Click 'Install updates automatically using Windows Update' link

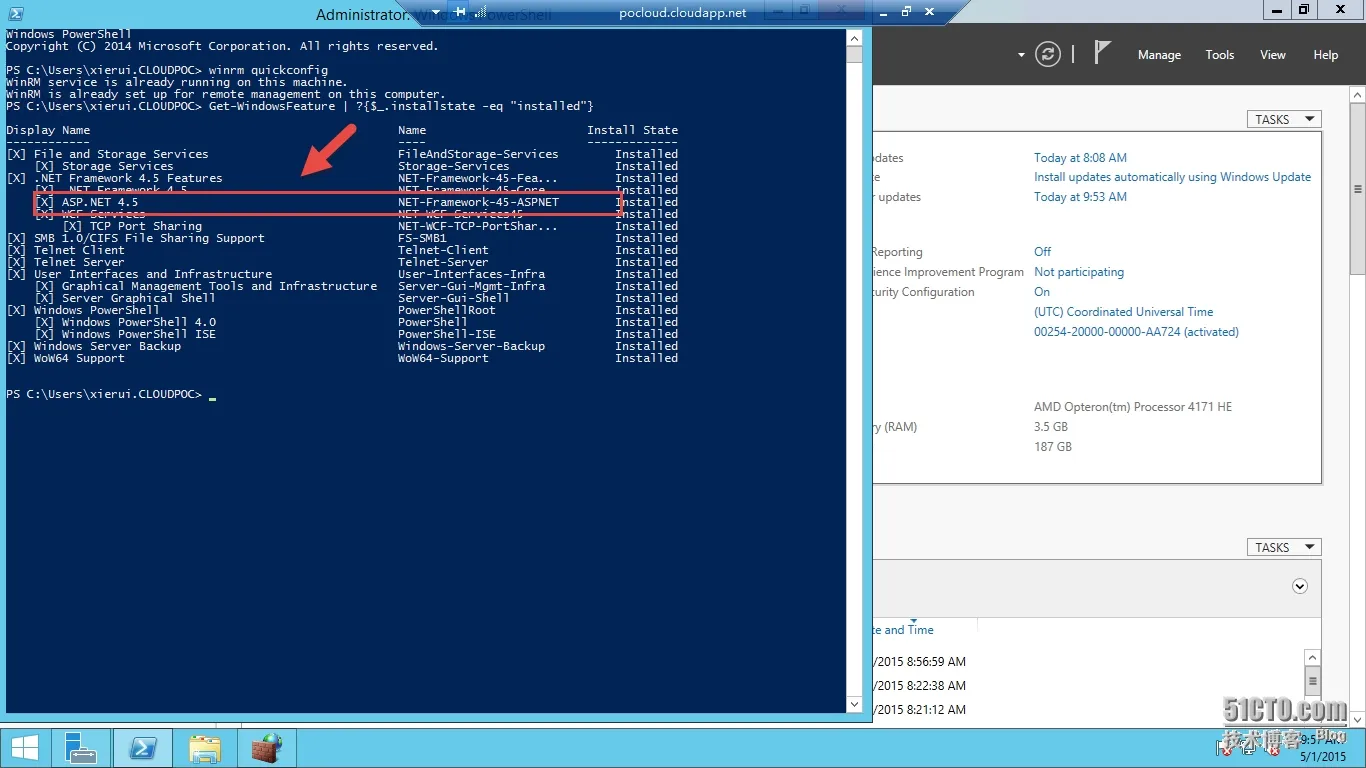tap(1172, 177)
